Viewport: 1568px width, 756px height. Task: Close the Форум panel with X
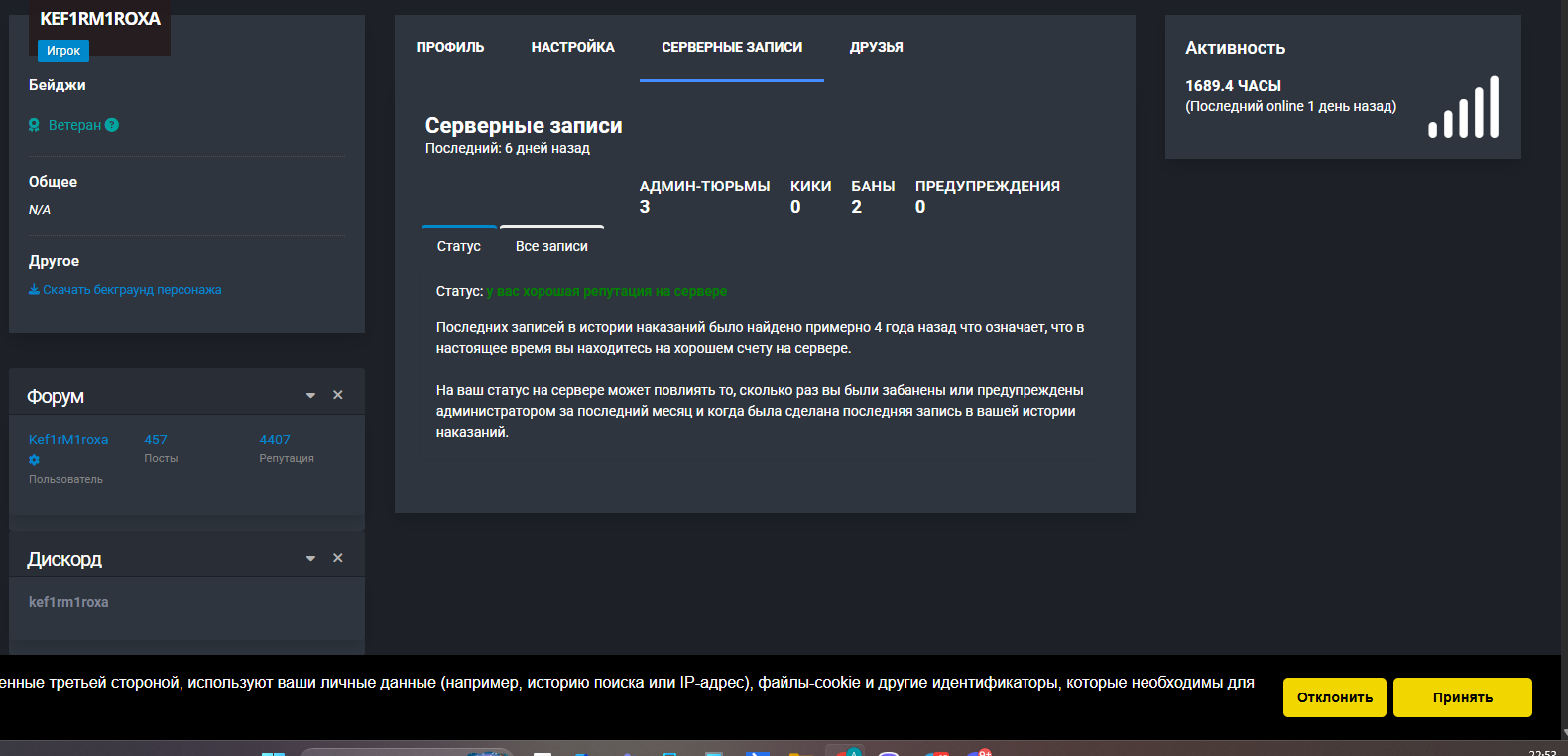(338, 395)
